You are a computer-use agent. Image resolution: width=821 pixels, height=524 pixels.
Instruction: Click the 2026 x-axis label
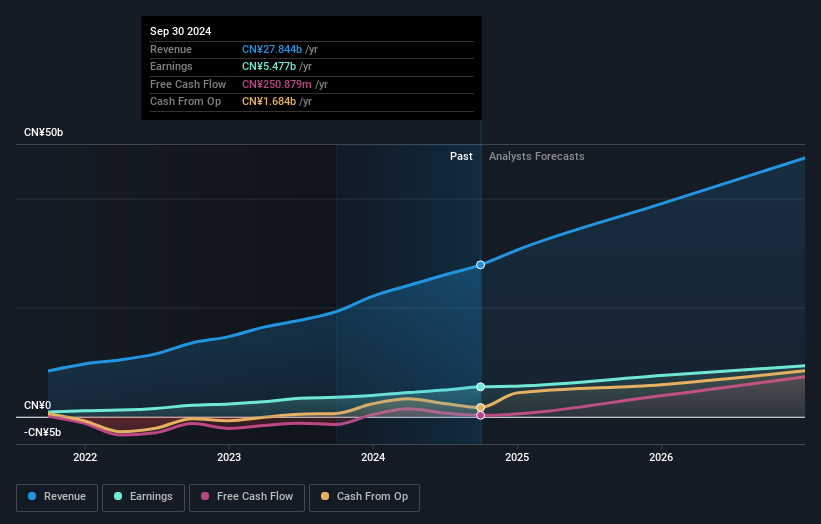(661, 457)
